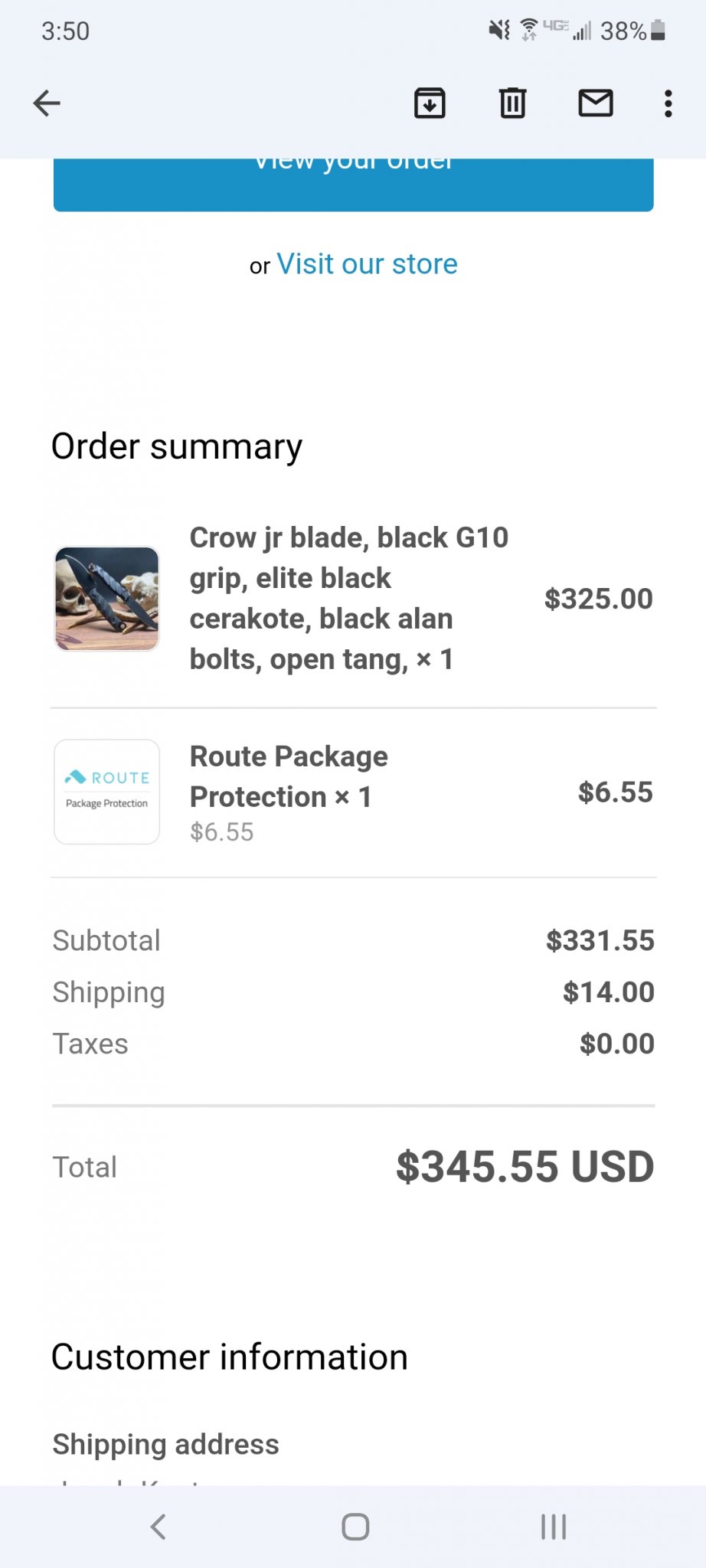
Task: Open Android recent apps button
Action: click(x=553, y=1527)
